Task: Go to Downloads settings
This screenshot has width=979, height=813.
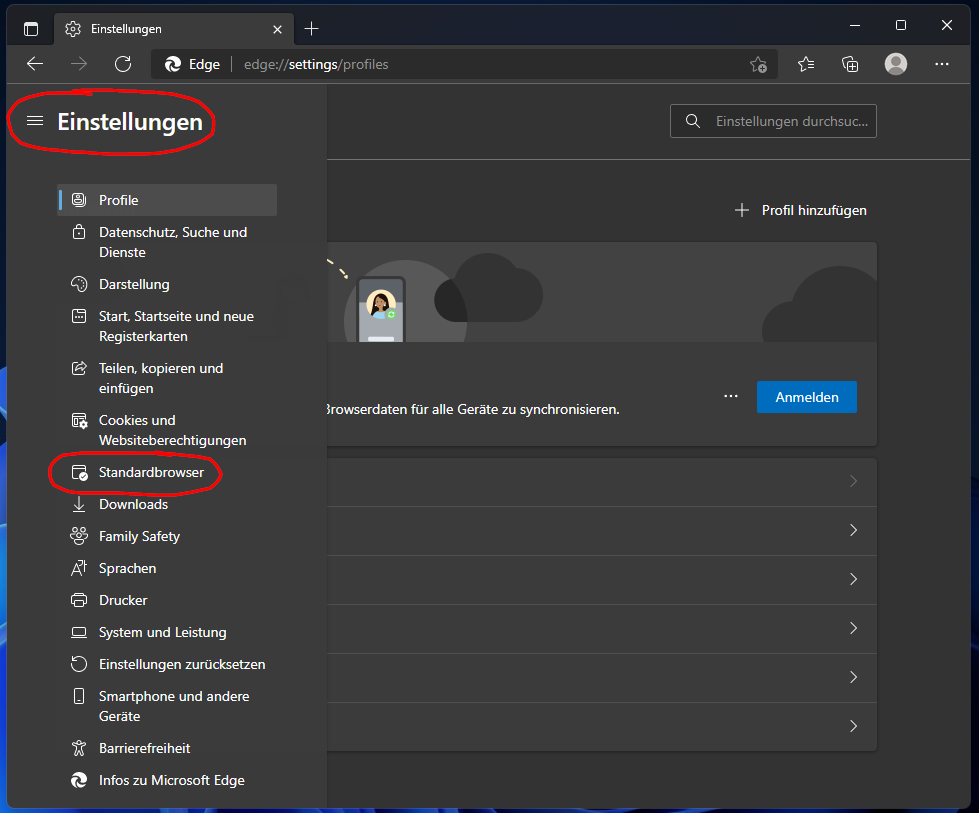Action: click(x=133, y=504)
